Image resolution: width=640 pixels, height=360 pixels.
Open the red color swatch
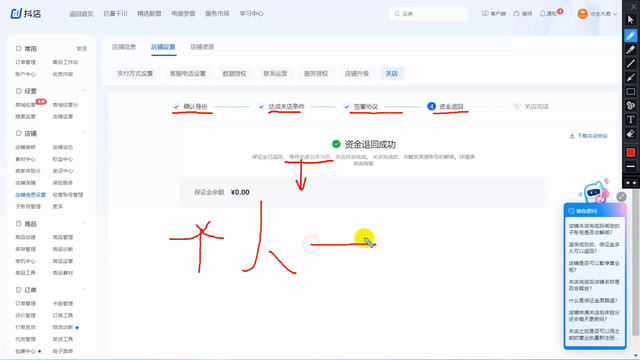[631, 153]
